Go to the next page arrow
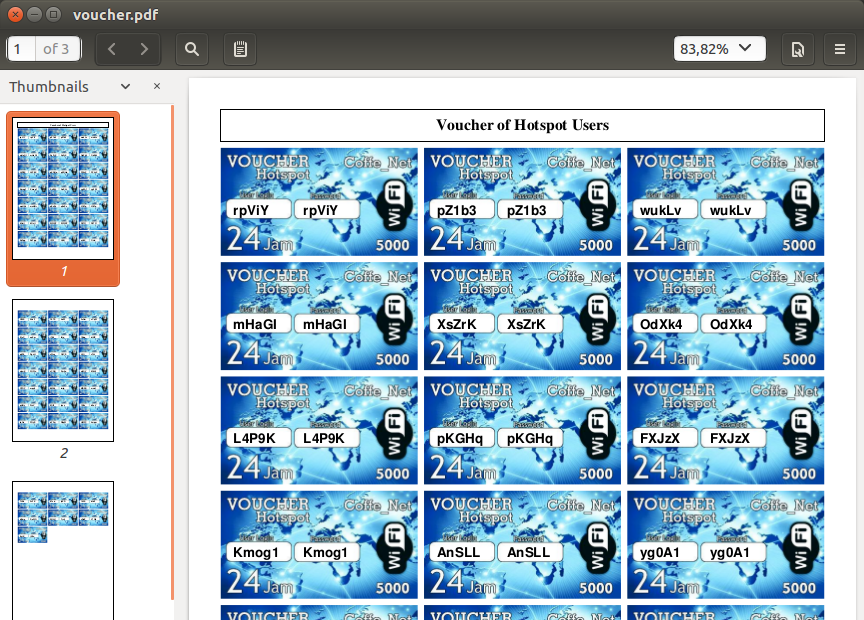 point(144,49)
